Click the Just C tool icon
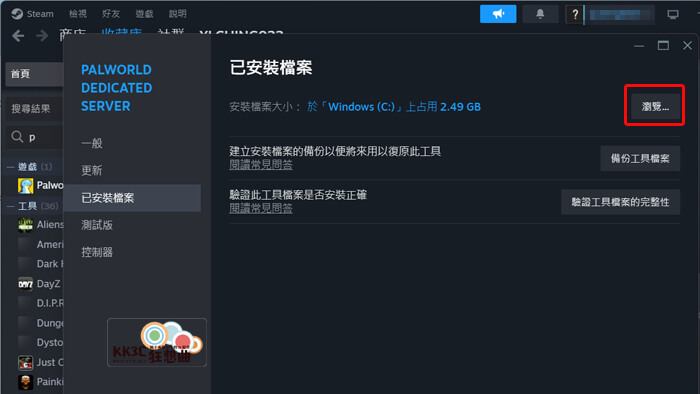This screenshot has width=700, height=394. point(25,363)
